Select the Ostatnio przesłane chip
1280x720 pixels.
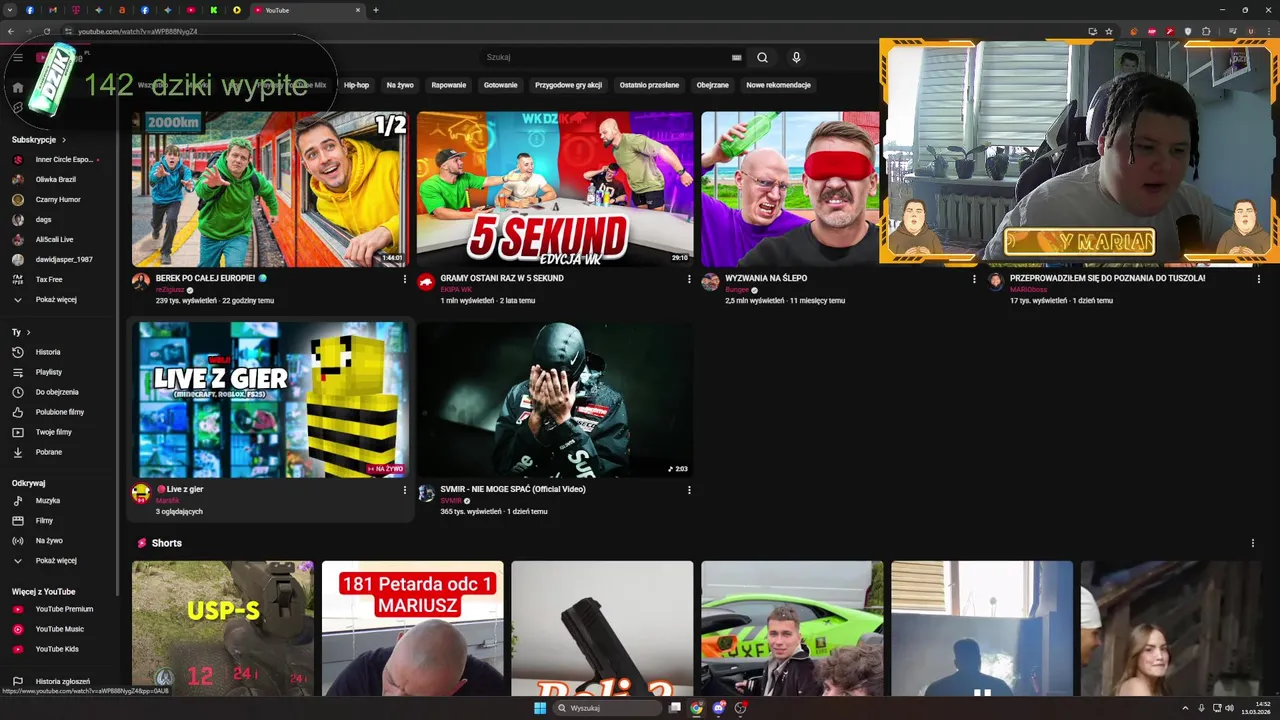pos(649,85)
